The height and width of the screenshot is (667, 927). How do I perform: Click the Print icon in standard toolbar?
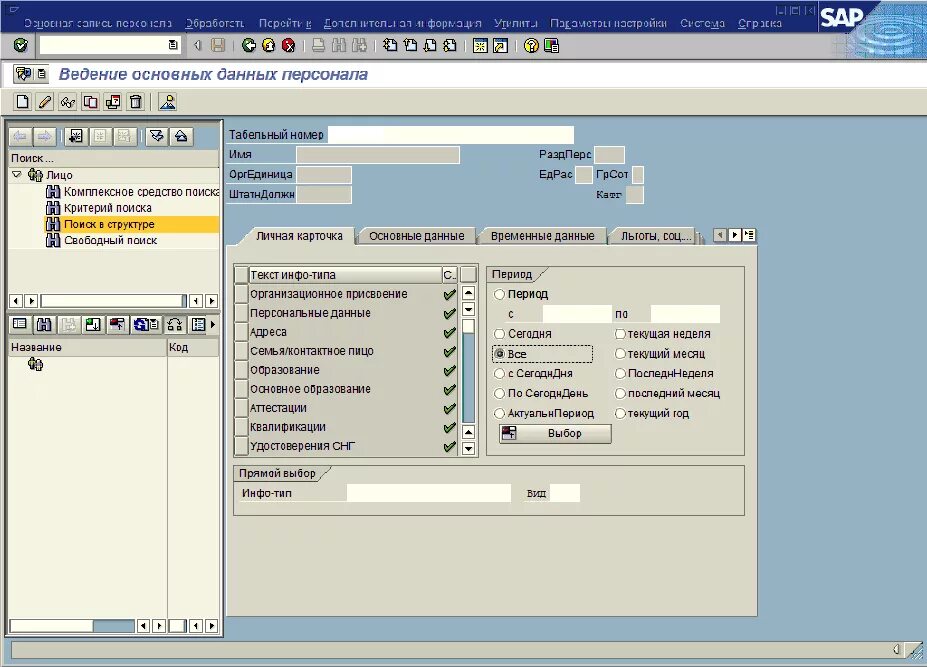(x=318, y=46)
